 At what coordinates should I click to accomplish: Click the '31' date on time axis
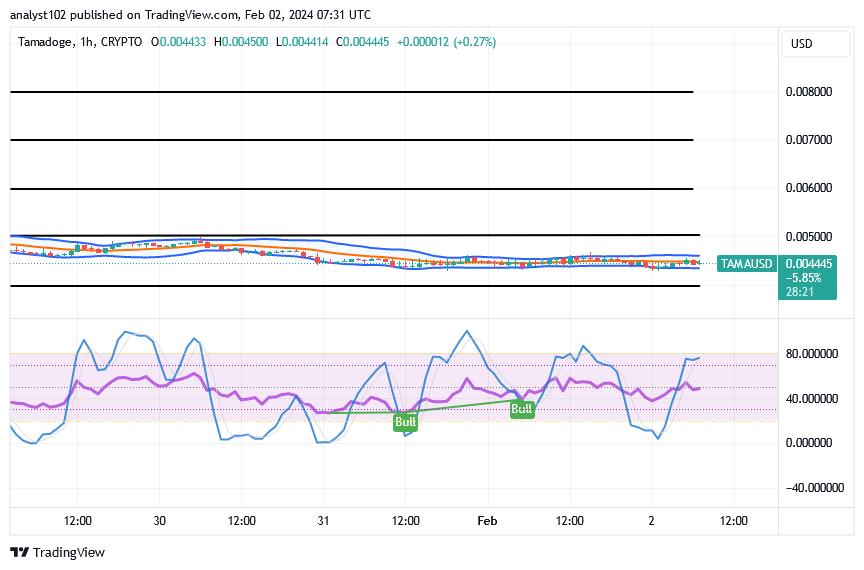pyautogui.click(x=323, y=521)
